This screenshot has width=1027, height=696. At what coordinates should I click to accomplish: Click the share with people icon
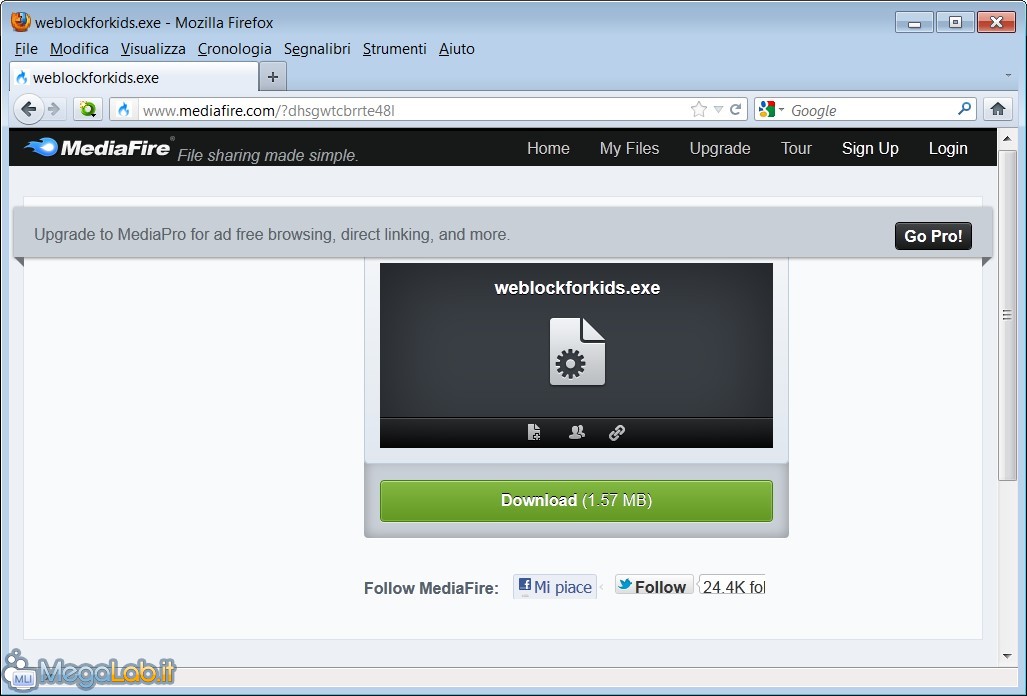coord(576,432)
